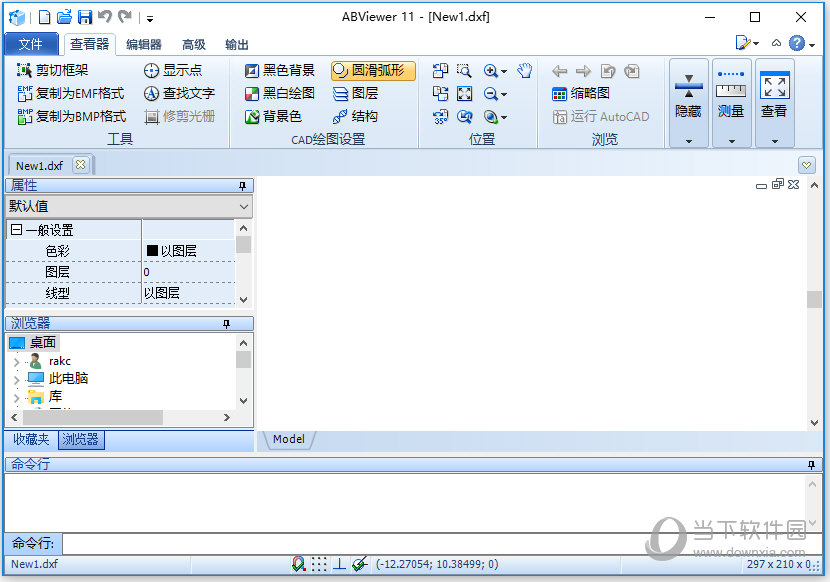Toggle the 黑色背景 black background
The image size is (830, 582).
[279, 70]
